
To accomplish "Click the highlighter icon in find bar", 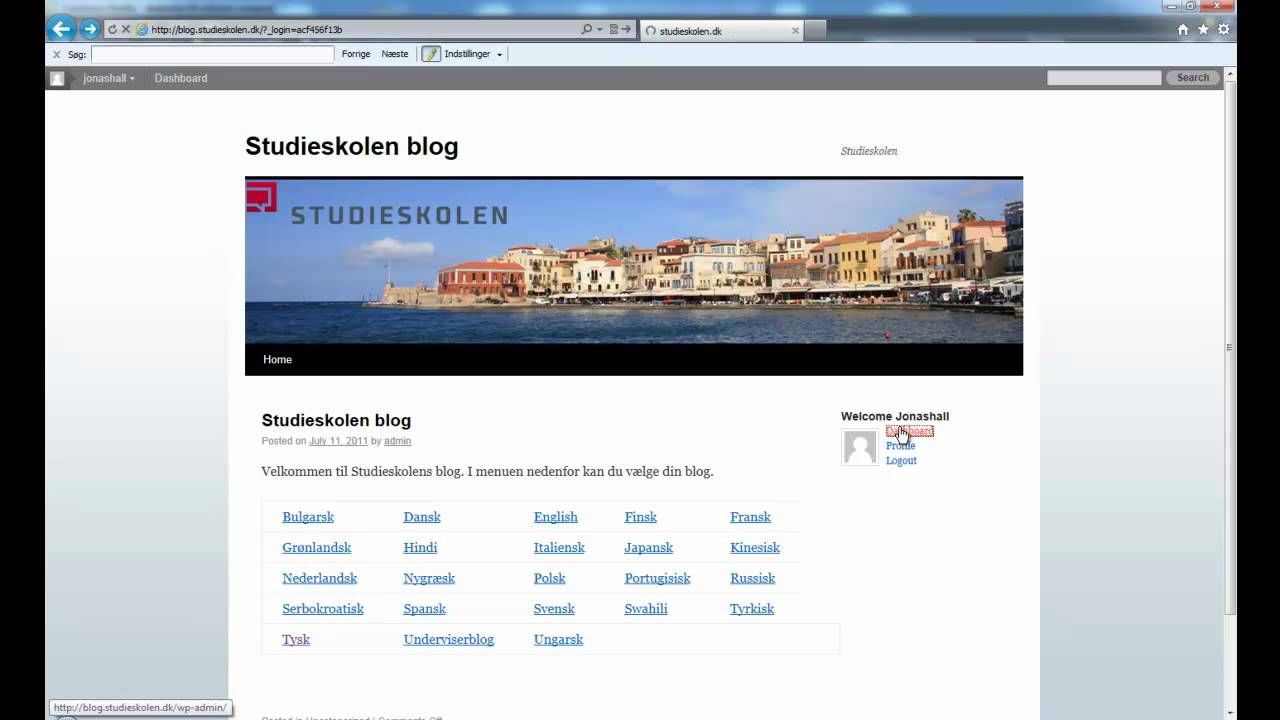I will pos(431,54).
